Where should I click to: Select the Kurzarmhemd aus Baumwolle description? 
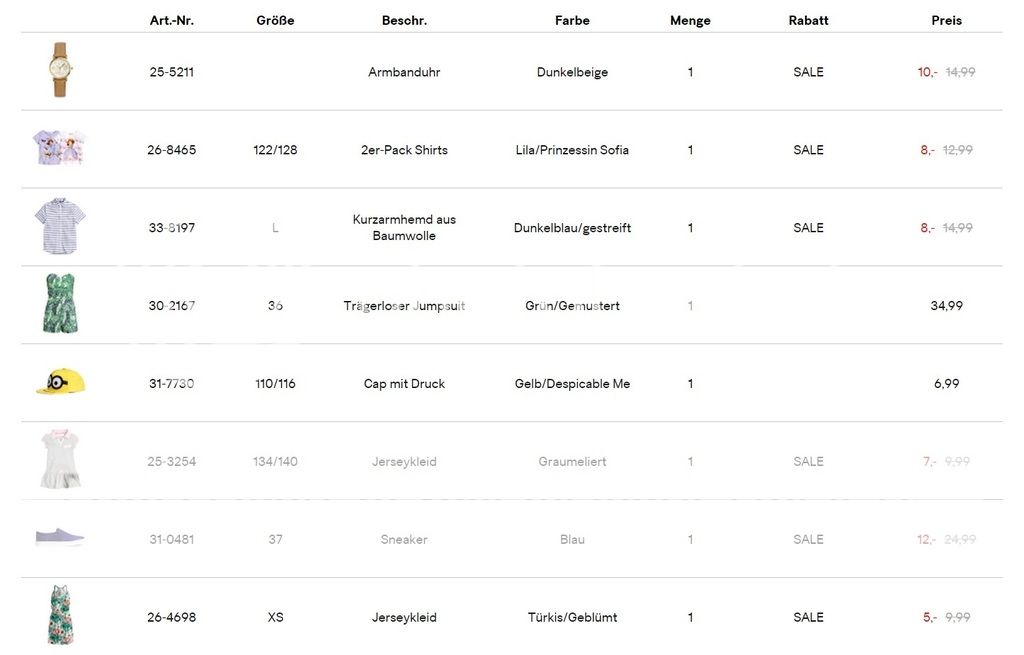(x=404, y=228)
